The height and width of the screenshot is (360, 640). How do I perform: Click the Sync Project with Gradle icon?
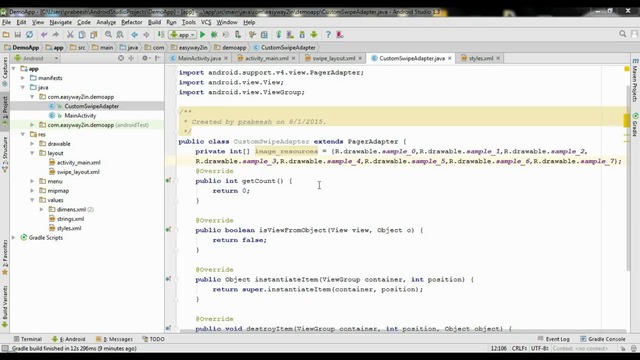coord(279,35)
